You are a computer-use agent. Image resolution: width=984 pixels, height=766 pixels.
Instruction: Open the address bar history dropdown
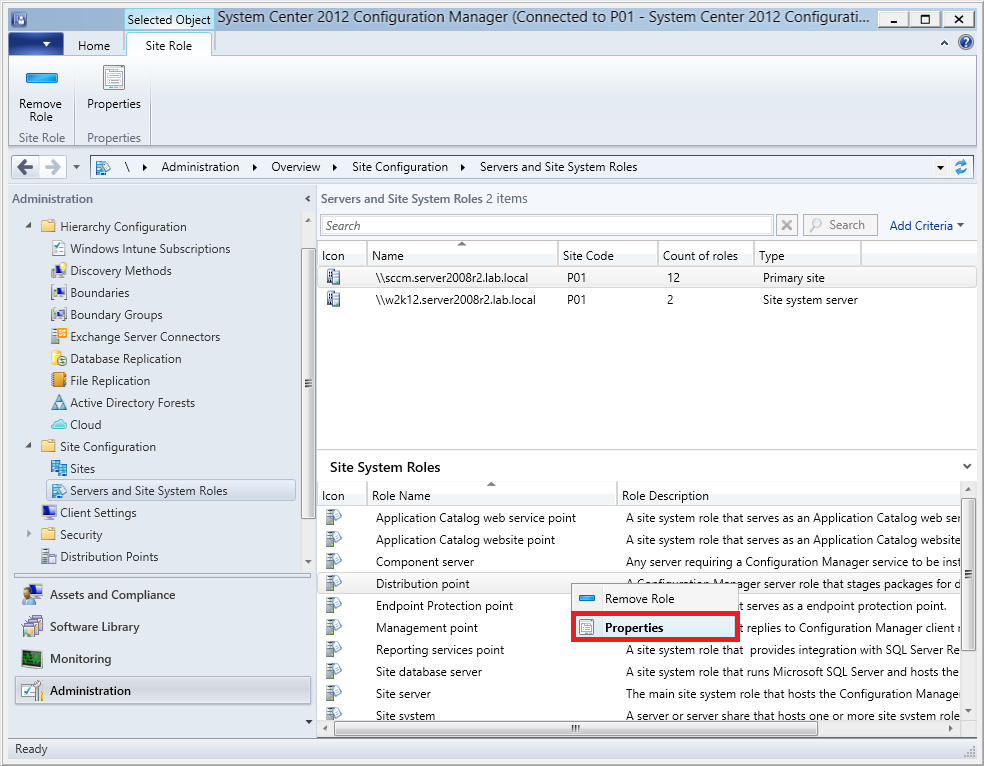tap(940, 168)
